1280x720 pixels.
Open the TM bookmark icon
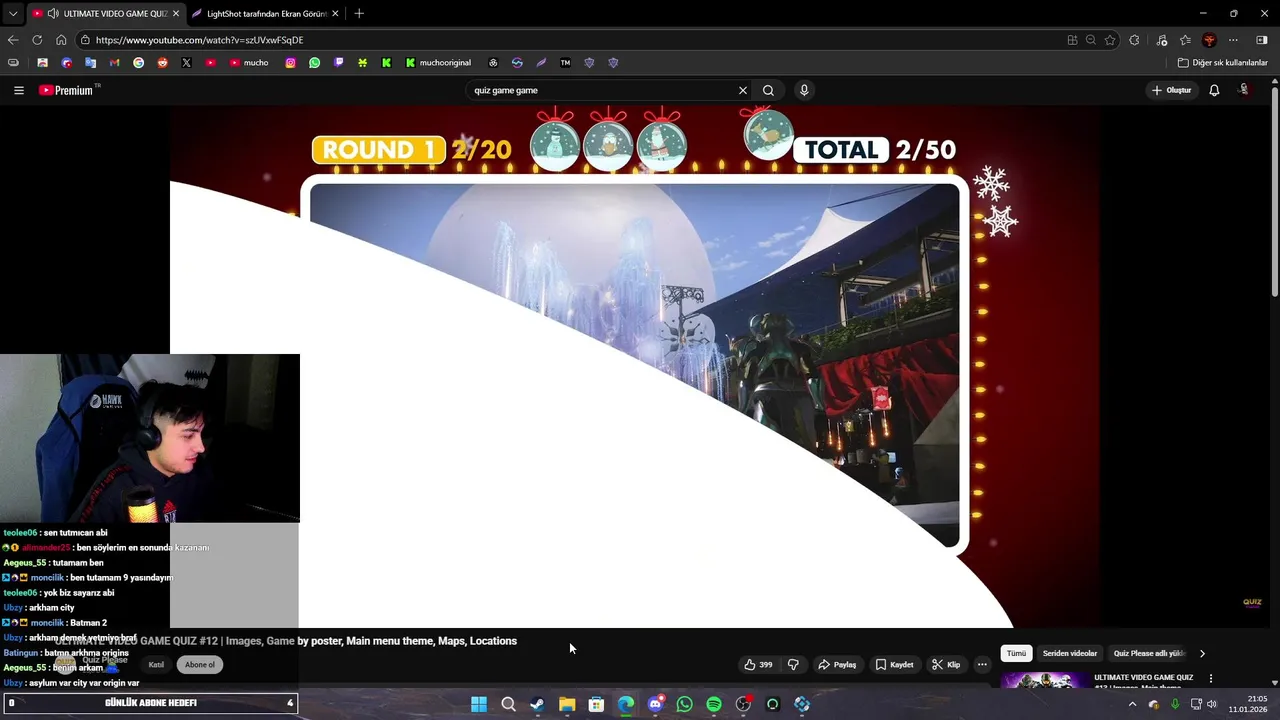(x=565, y=62)
